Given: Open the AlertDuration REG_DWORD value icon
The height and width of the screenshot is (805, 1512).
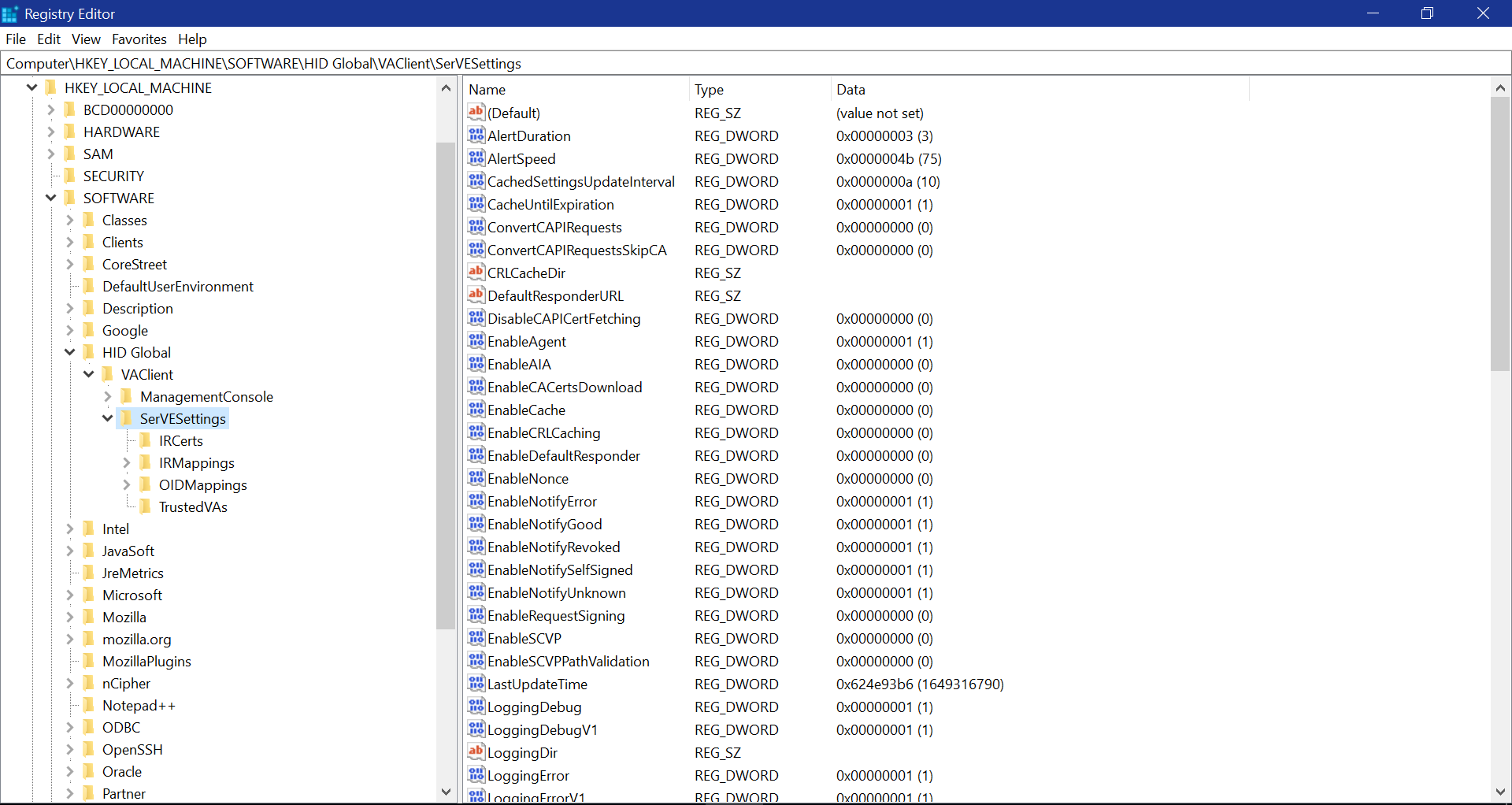Looking at the screenshot, I should tap(476, 135).
